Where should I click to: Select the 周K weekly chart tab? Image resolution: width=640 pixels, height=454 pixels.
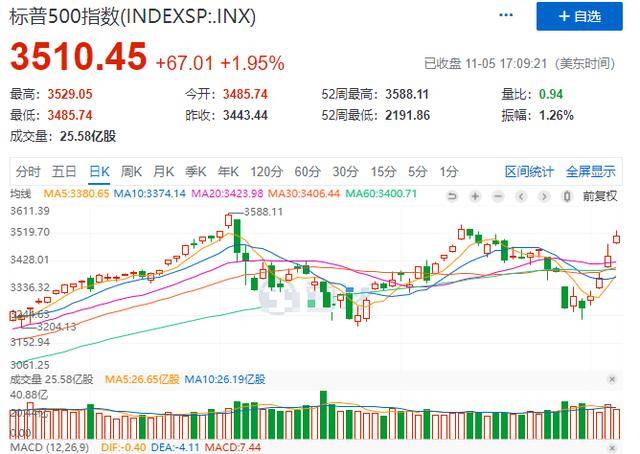tap(131, 171)
